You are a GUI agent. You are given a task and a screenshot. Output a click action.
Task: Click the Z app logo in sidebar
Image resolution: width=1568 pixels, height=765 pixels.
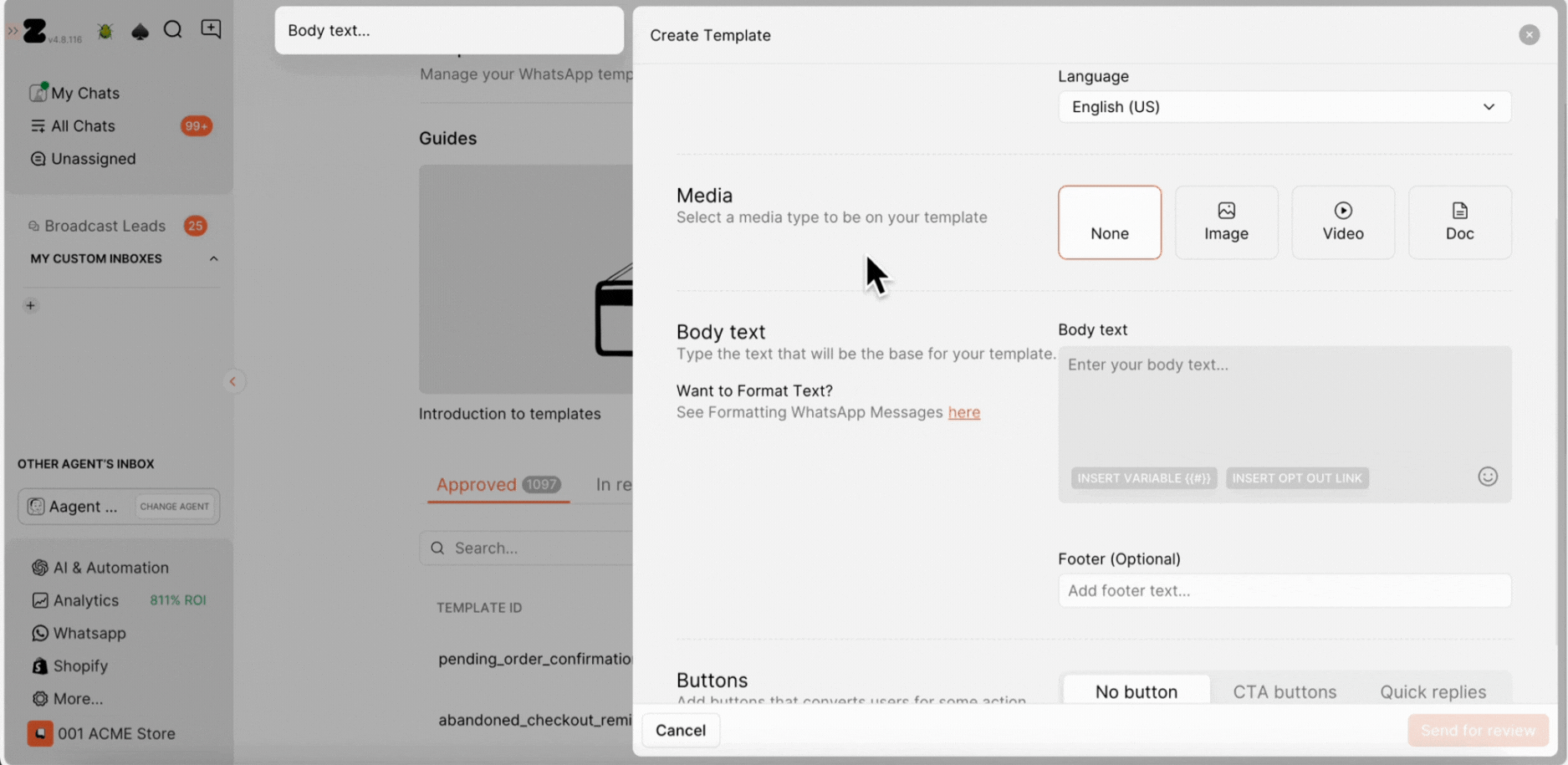(34, 31)
